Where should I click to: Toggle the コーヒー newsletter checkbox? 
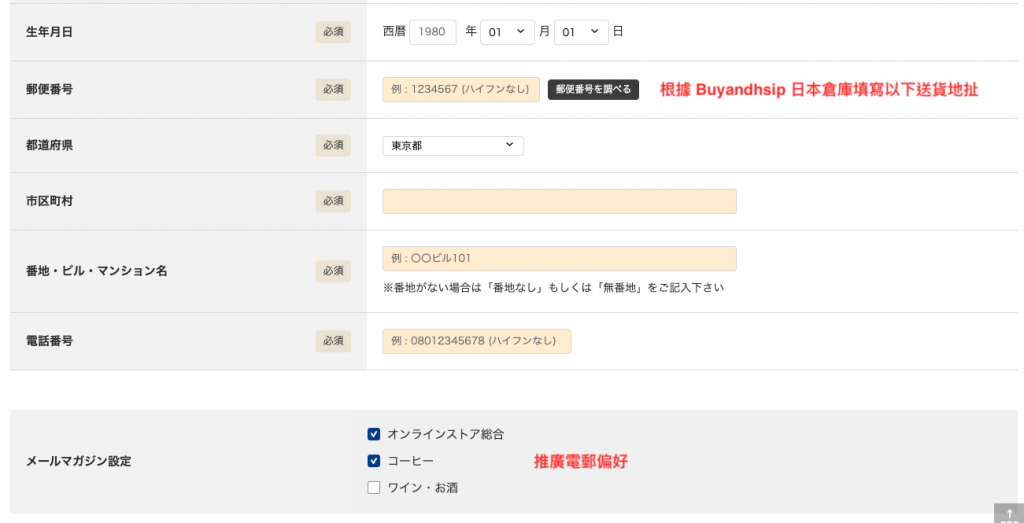374,461
